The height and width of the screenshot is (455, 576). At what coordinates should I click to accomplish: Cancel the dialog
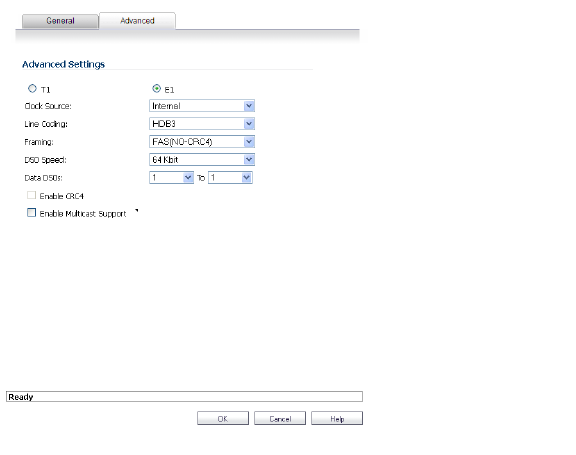pyautogui.click(x=280, y=419)
